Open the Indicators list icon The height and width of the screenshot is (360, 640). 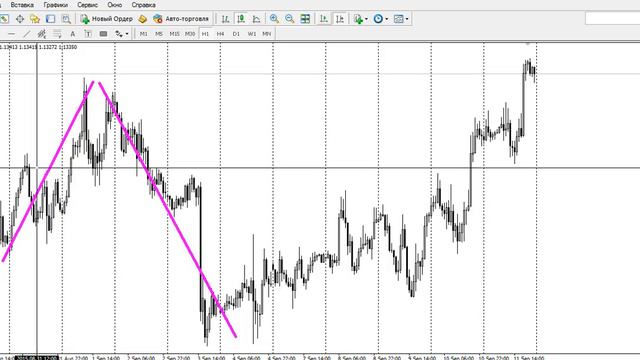(x=358, y=19)
